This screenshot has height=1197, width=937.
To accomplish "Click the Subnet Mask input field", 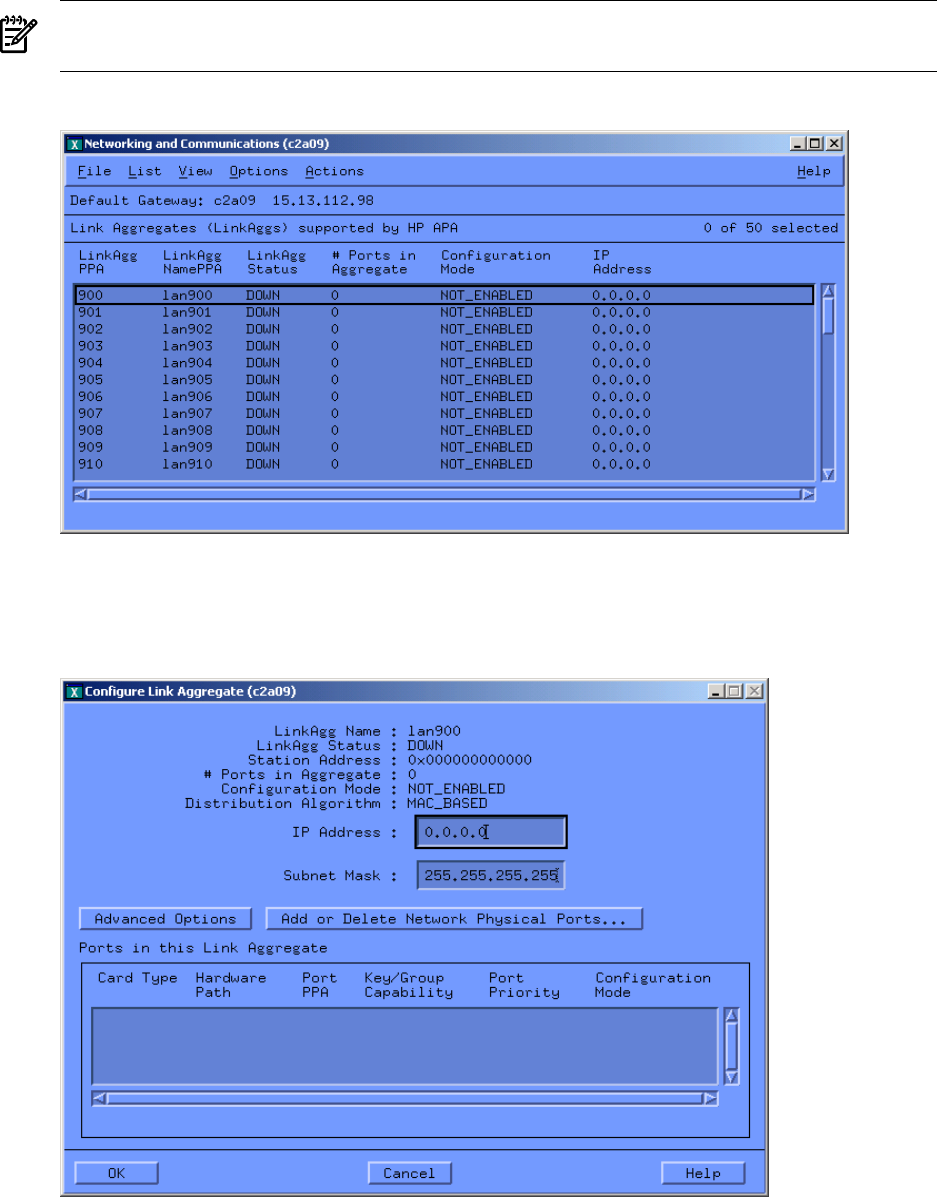I will click(x=491, y=876).
